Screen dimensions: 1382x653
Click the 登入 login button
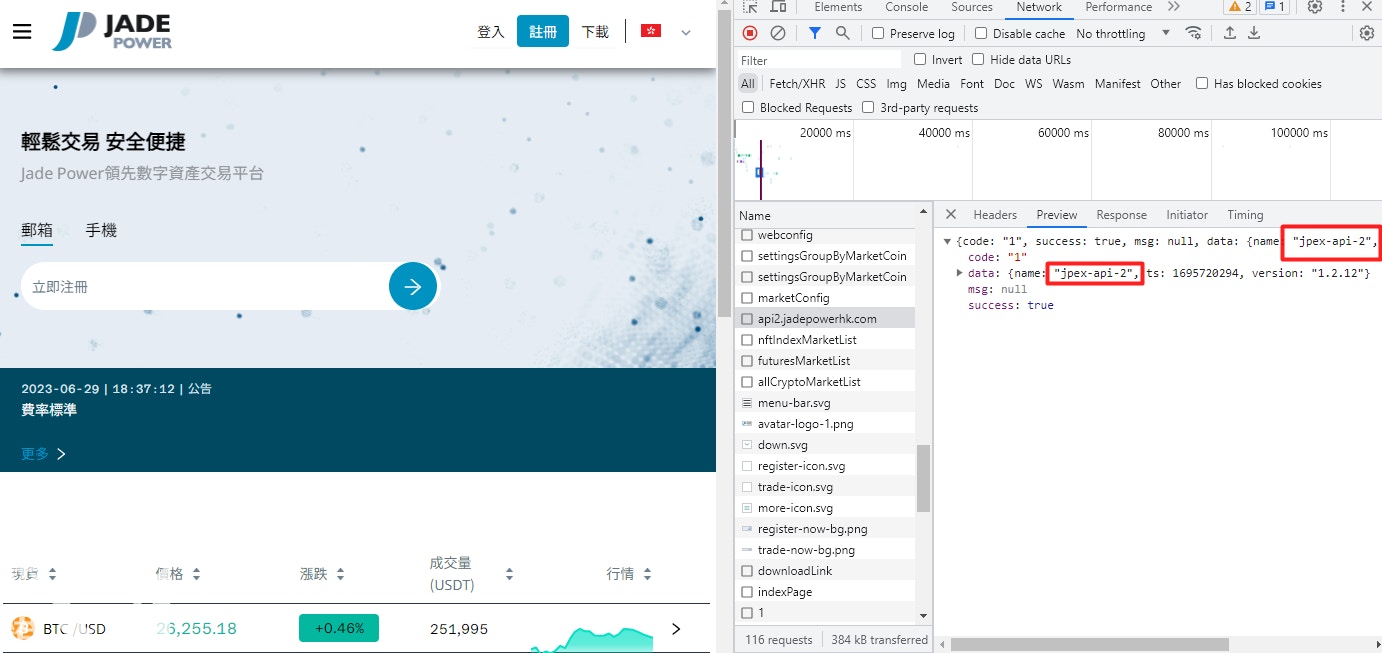tap(491, 32)
